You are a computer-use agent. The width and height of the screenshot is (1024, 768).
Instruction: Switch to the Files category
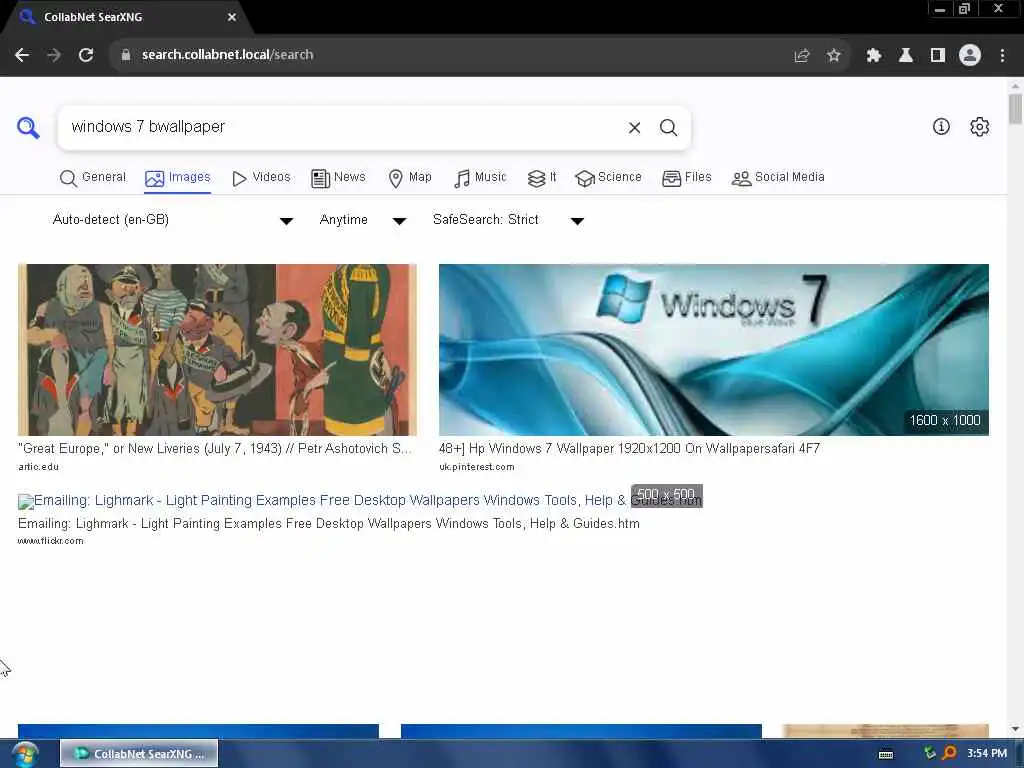click(686, 178)
